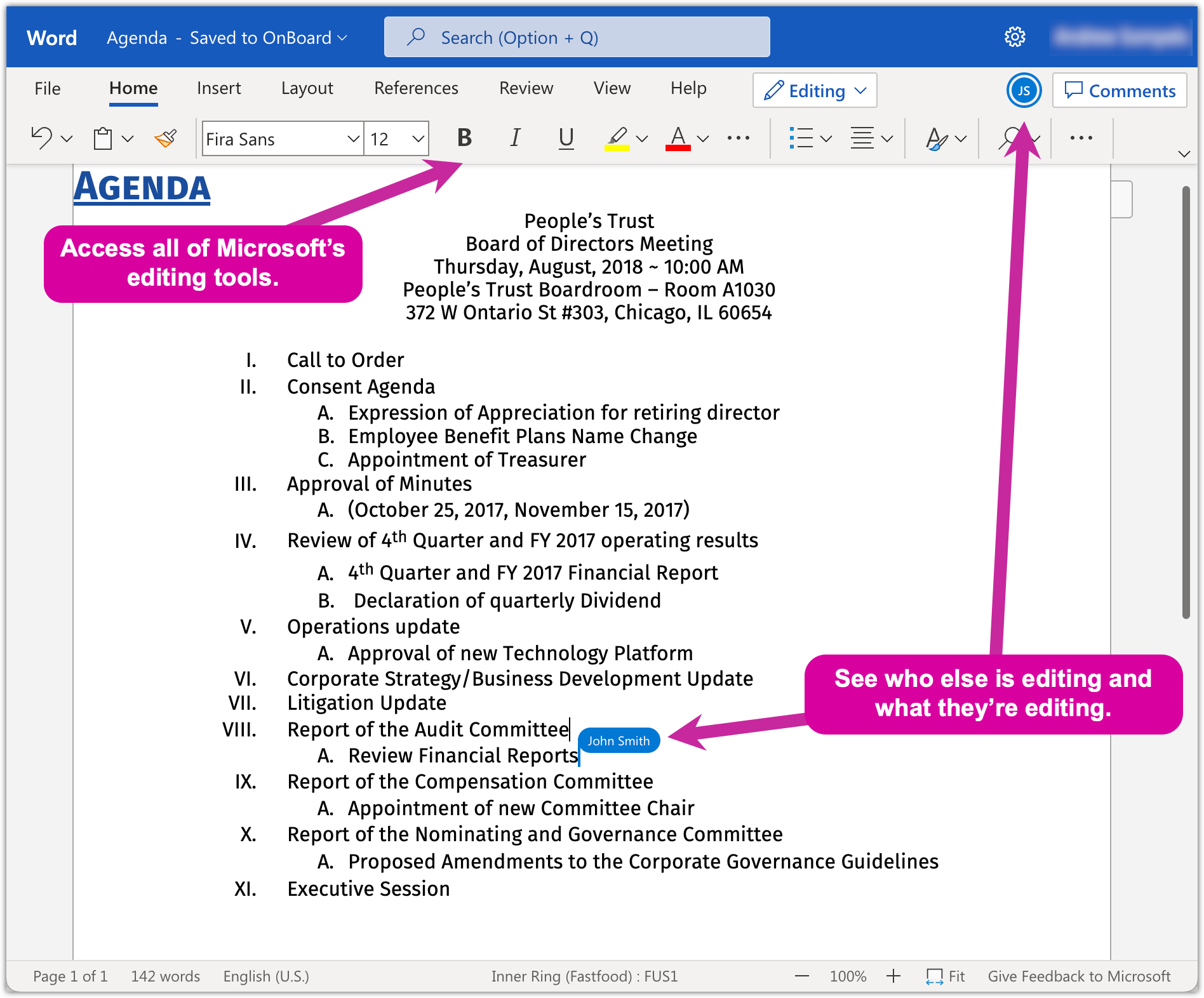Image resolution: width=1204 pixels, height=998 pixels.
Task: Click the John Smith co-author flag
Action: pyautogui.click(x=619, y=741)
